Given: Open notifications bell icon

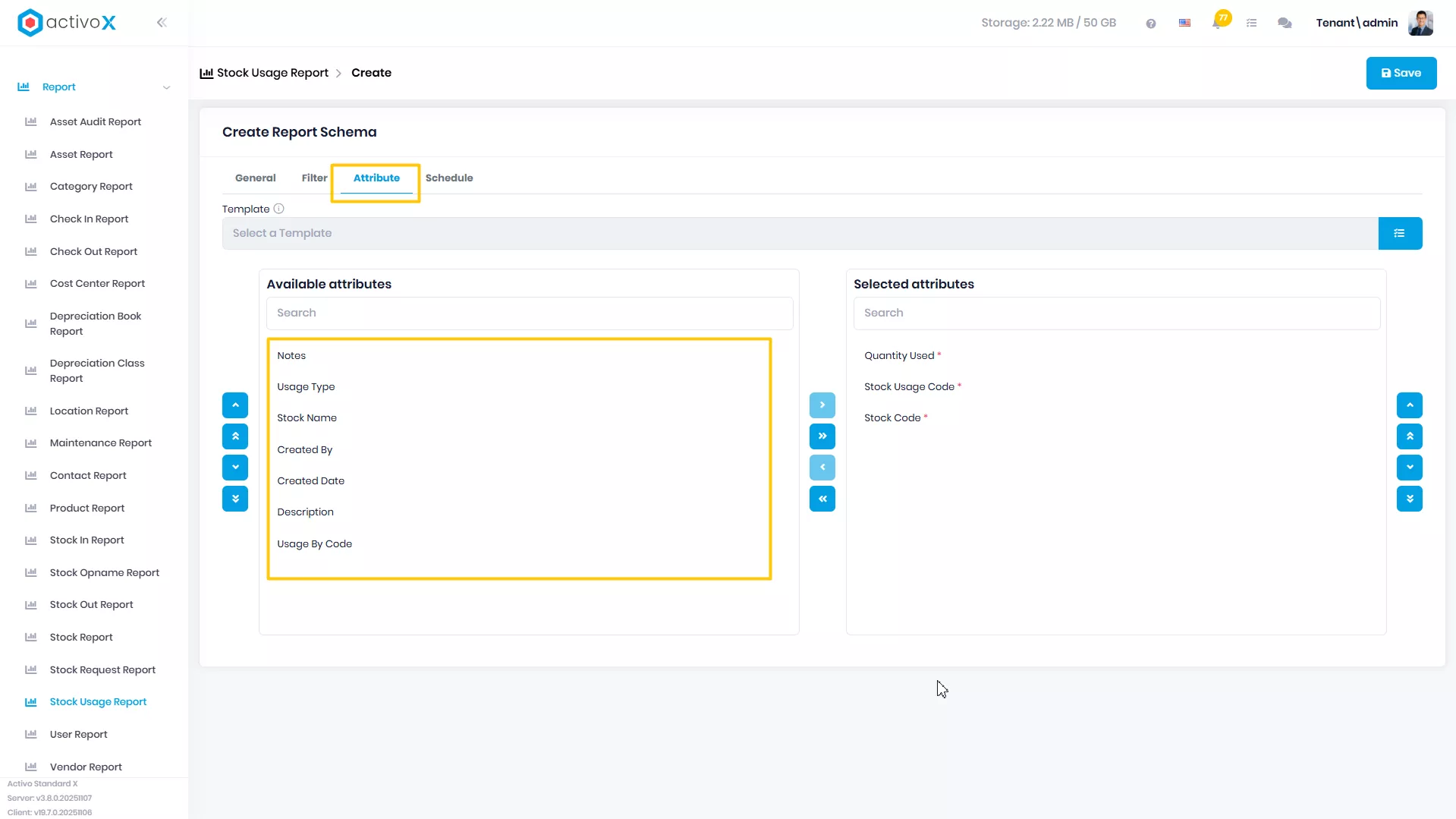Looking at the screenshot, I should pos(1217,23).
